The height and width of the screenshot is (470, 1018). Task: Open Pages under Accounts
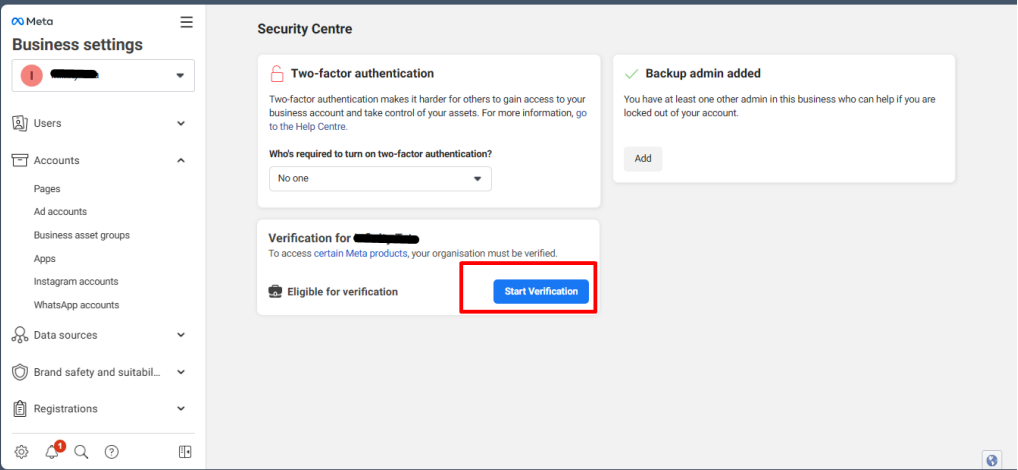47,189
